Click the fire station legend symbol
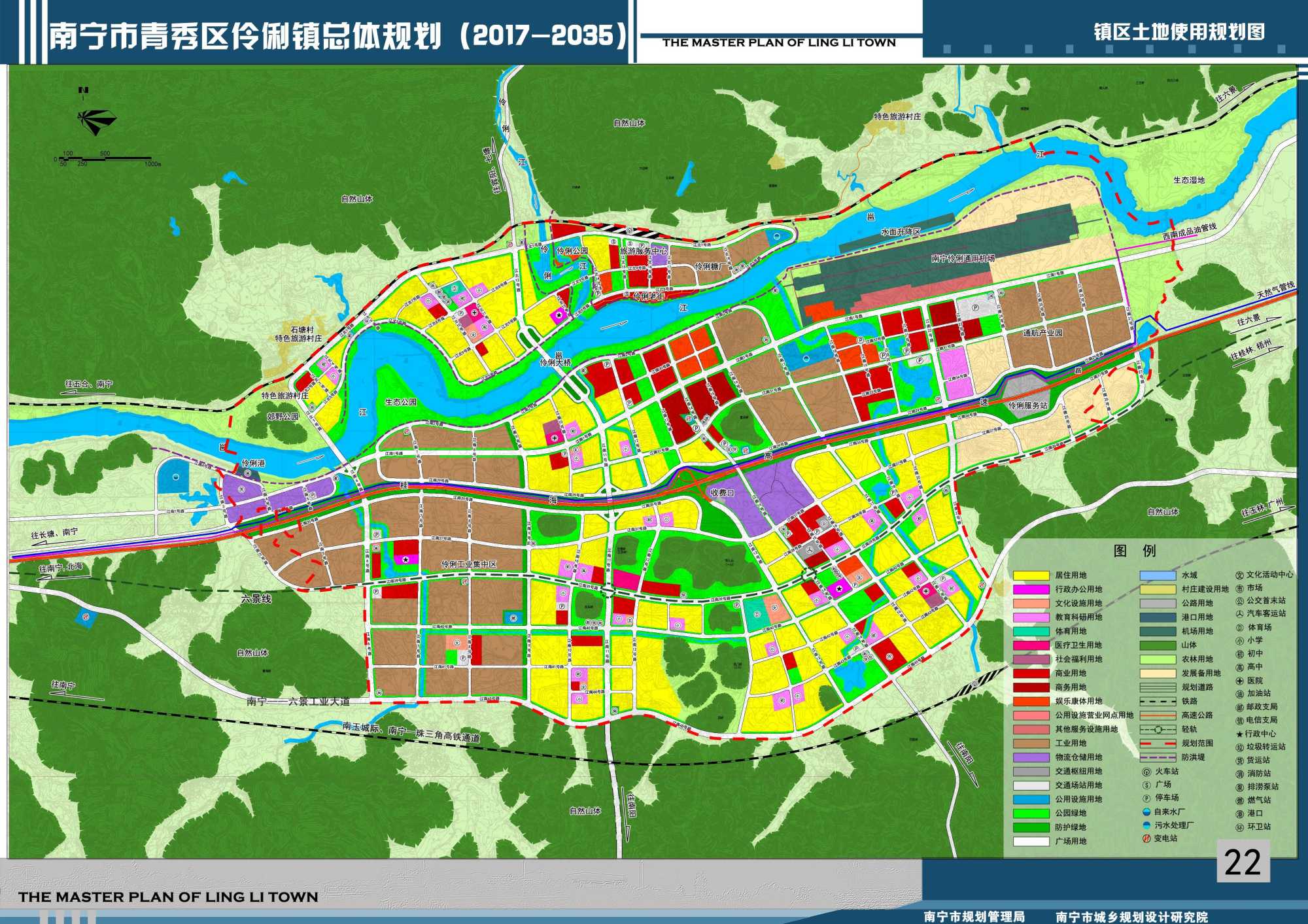The image size is (1308, 924). (1239, 774)
